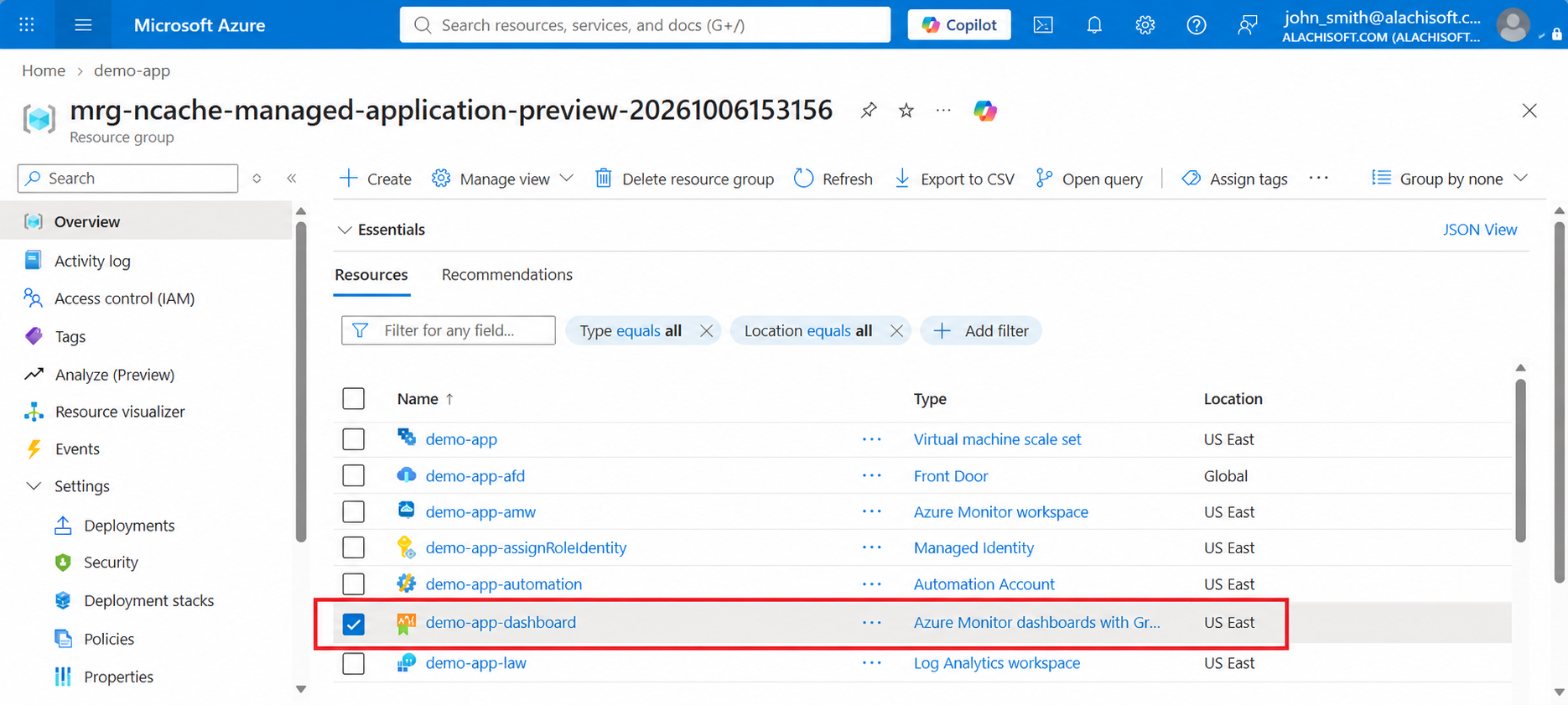Pin the resource group to dashboard
This screenshot has width=1568, height=705.
pos(869,110)
